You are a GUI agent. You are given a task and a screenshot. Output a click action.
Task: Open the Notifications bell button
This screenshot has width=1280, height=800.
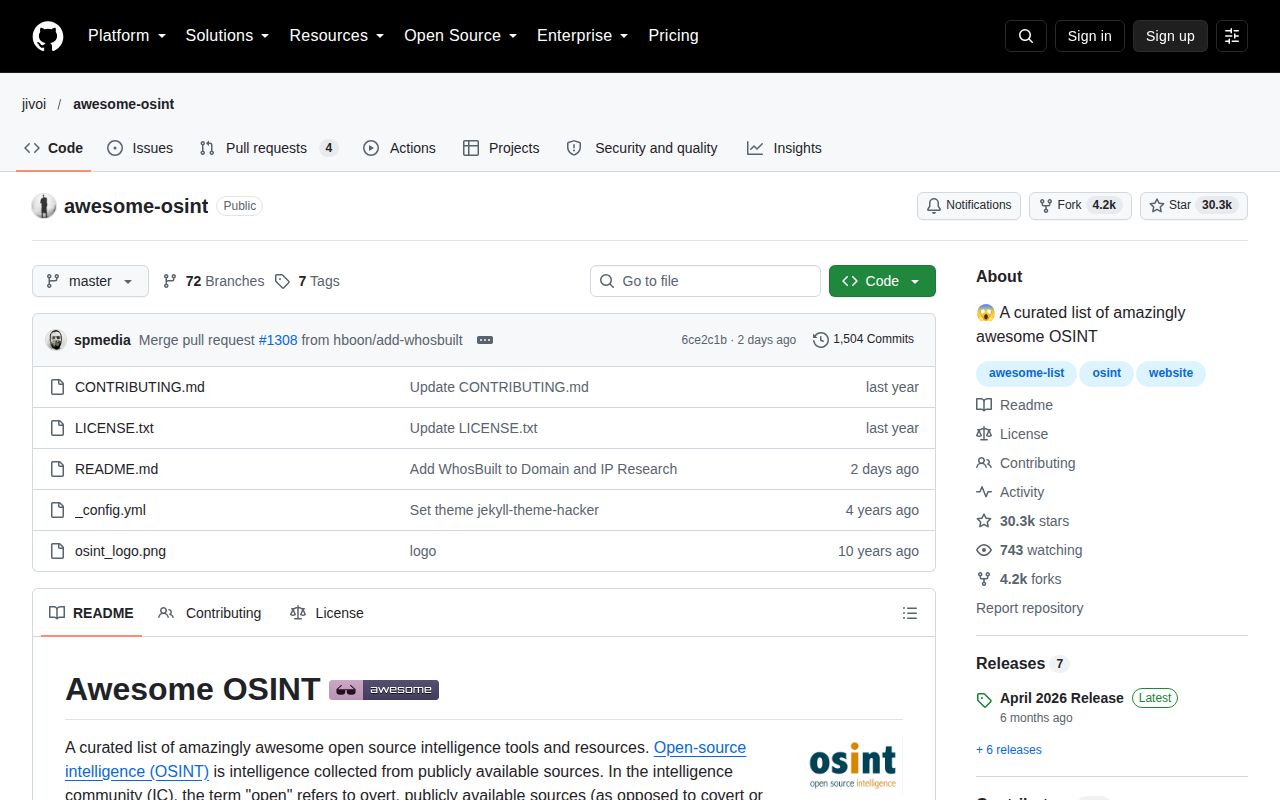coord(969,205)
